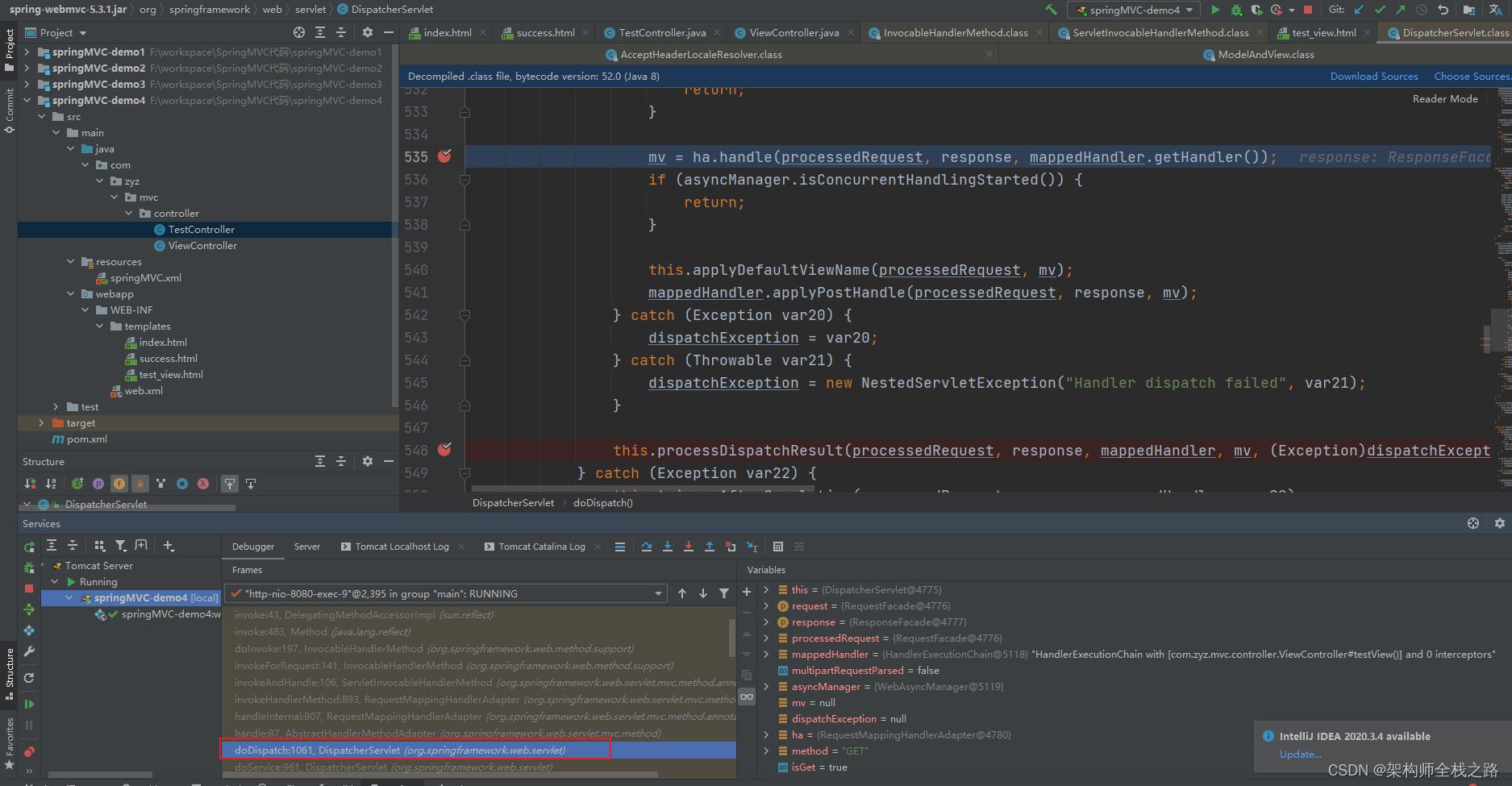Toggle Sort Alphabetically in Structure toolbar
1512x786 pixels.
(51, 484)
